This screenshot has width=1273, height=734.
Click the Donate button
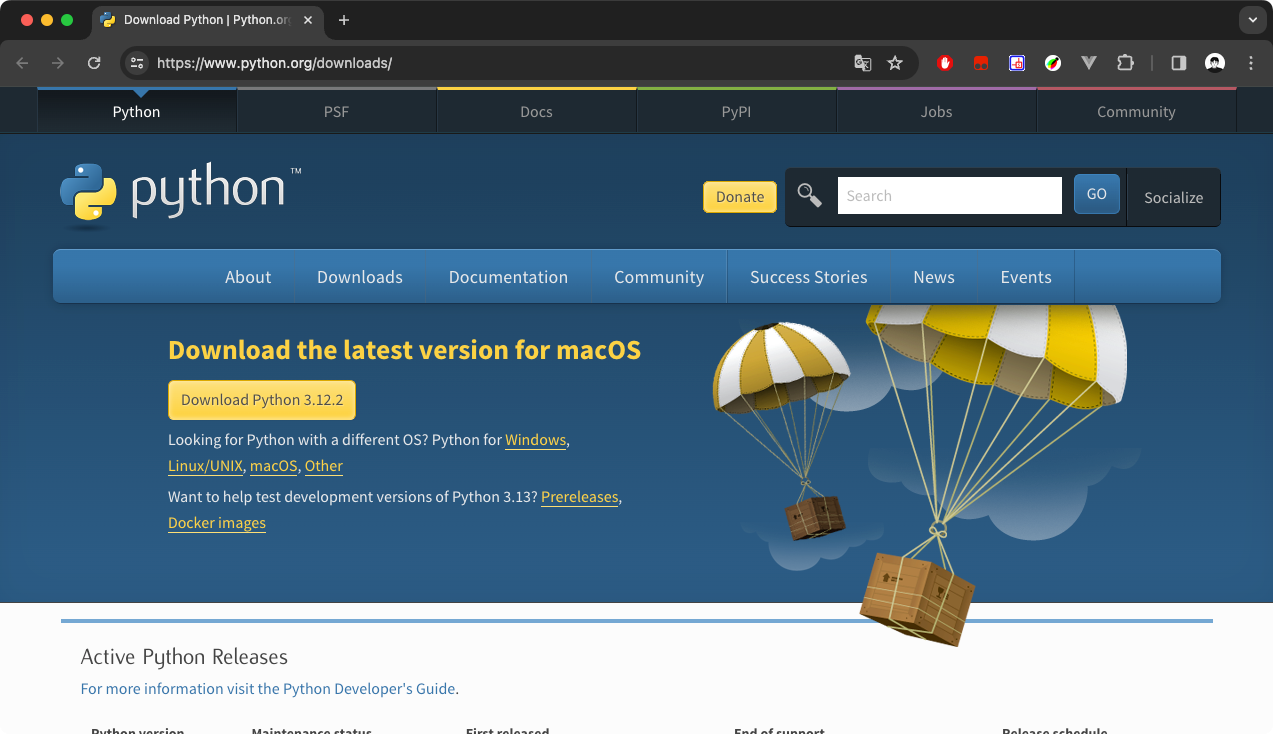(x=740, y=197)
